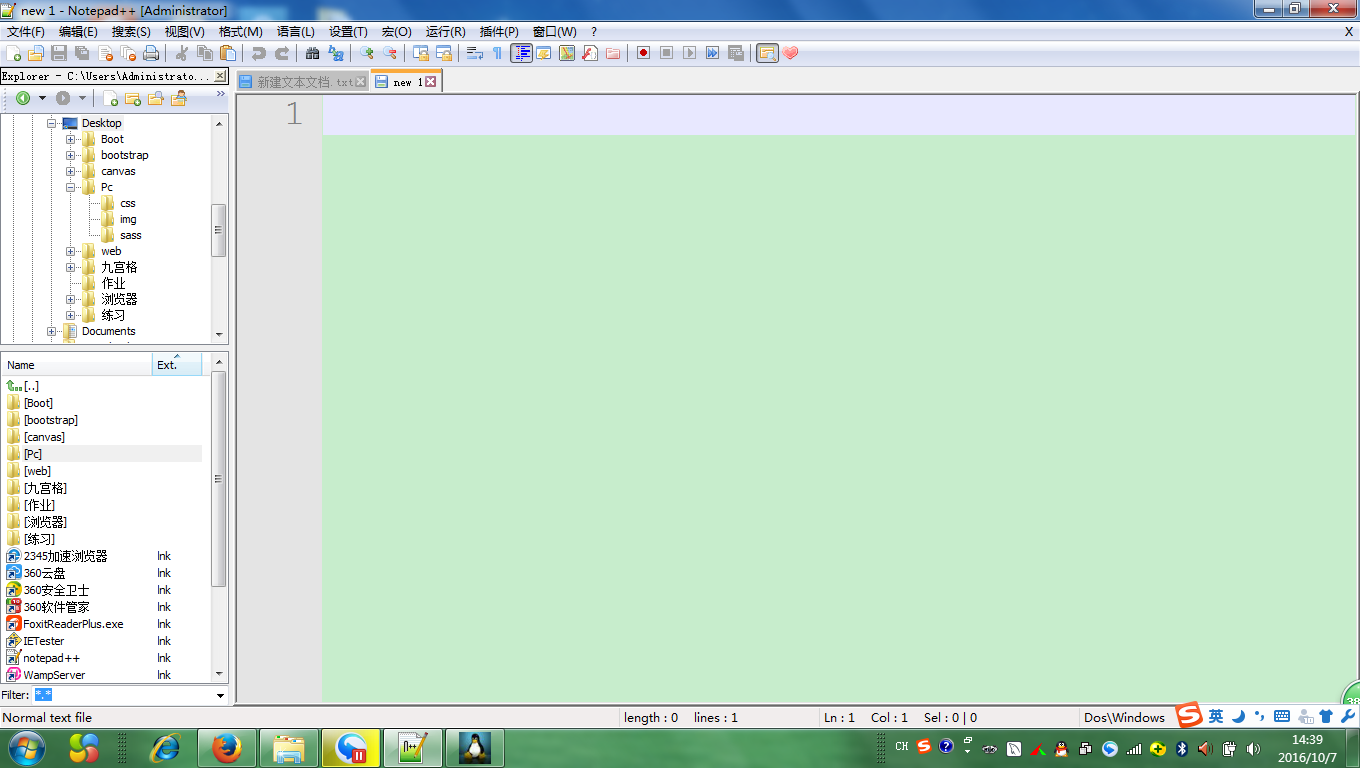Open back-history dropdown beside green arrow
The width and height of the screenshot is (1360, 768).
pos(42,98)
